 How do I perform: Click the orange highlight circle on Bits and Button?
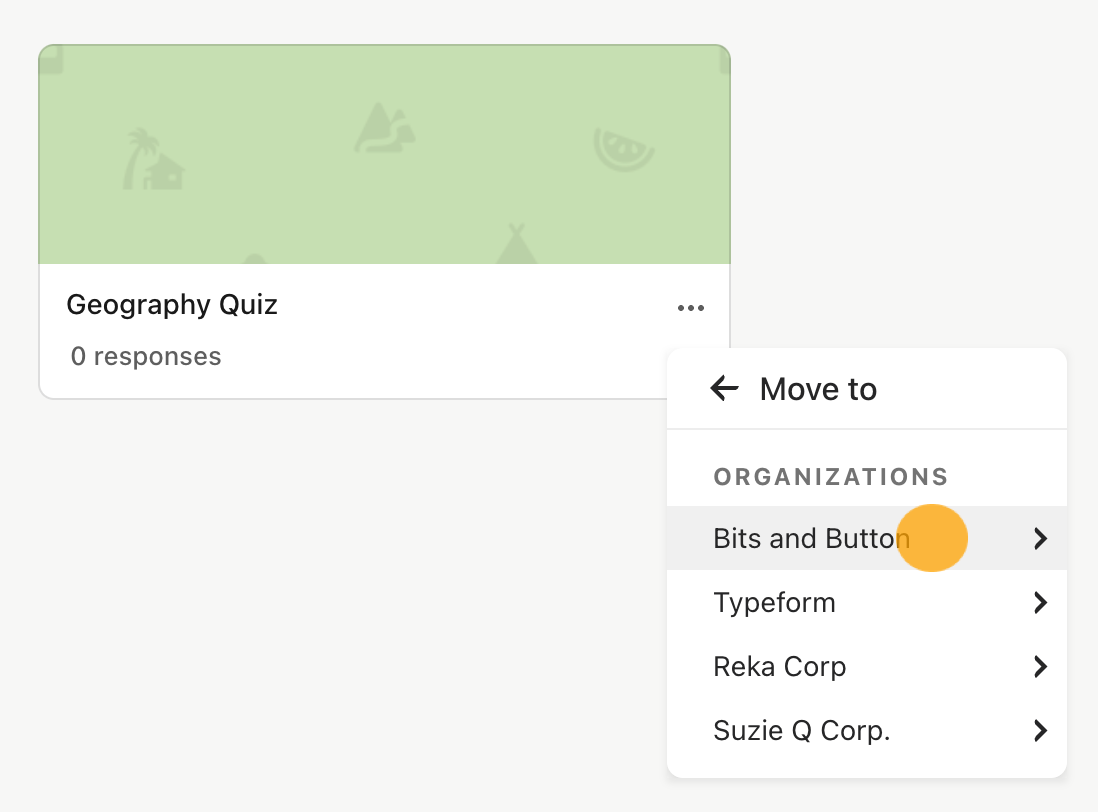point(932,538)
